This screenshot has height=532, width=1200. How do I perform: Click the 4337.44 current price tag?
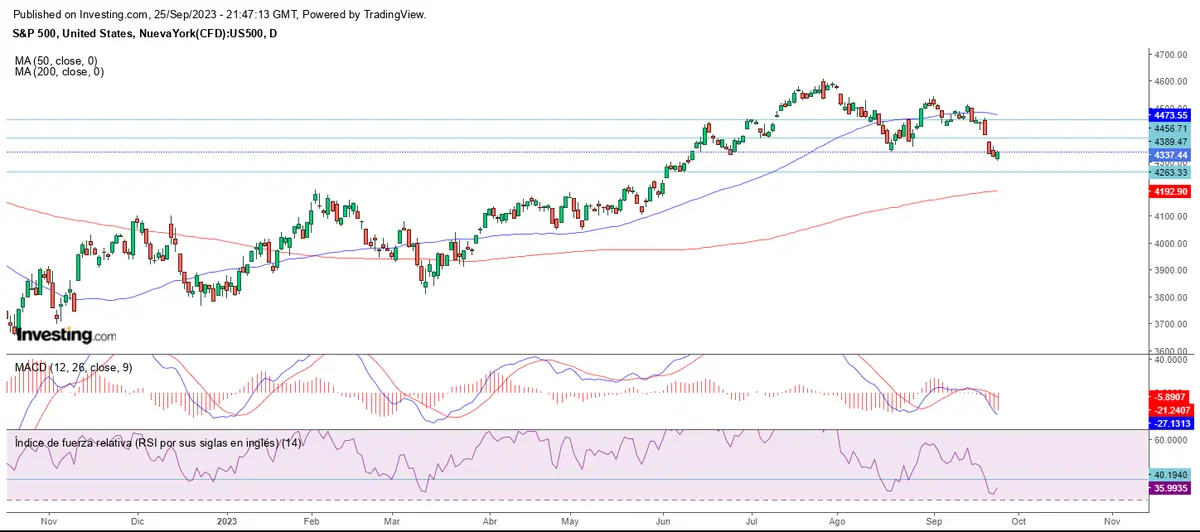pos(1168,156)
